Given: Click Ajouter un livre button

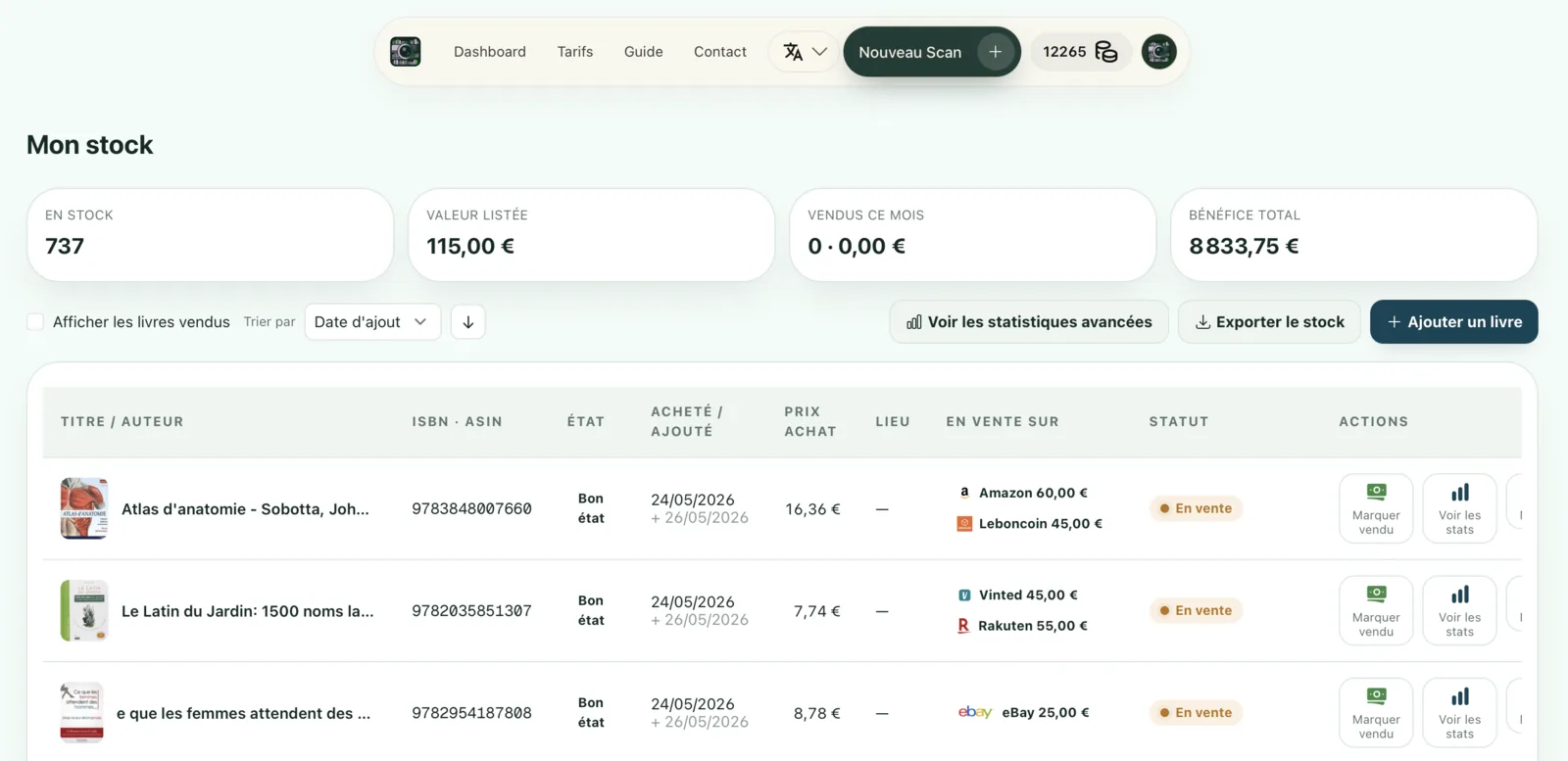Looking at the screenshot, I should [x=1453, y=322].
